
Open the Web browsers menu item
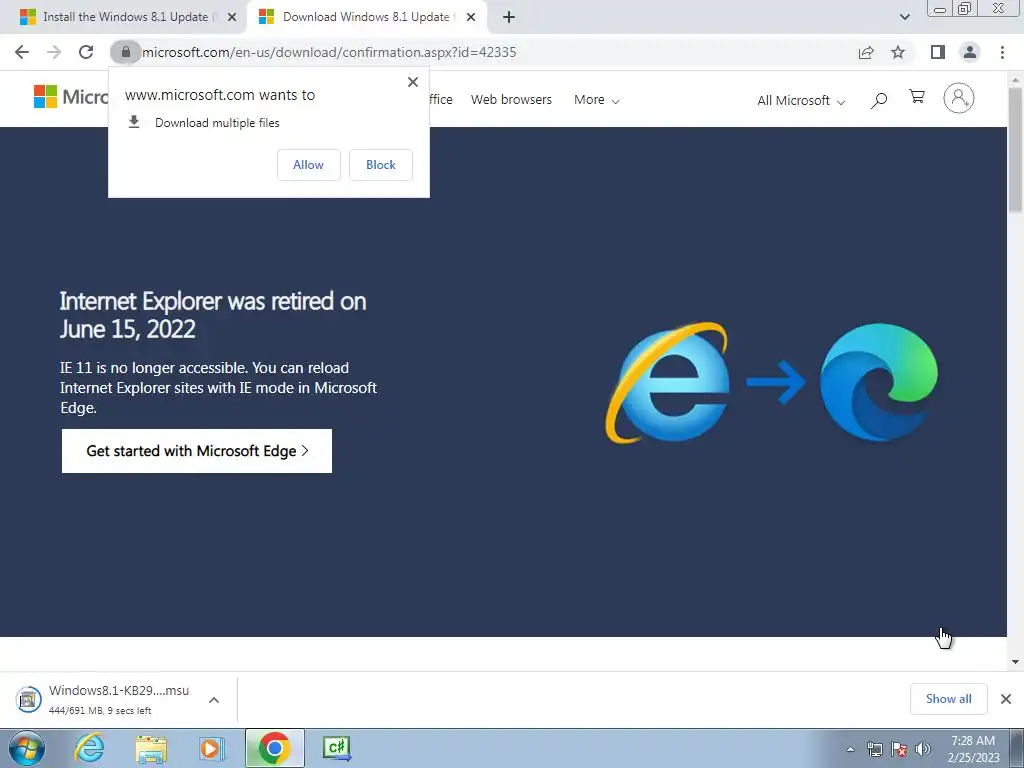[x=511, y=100]
